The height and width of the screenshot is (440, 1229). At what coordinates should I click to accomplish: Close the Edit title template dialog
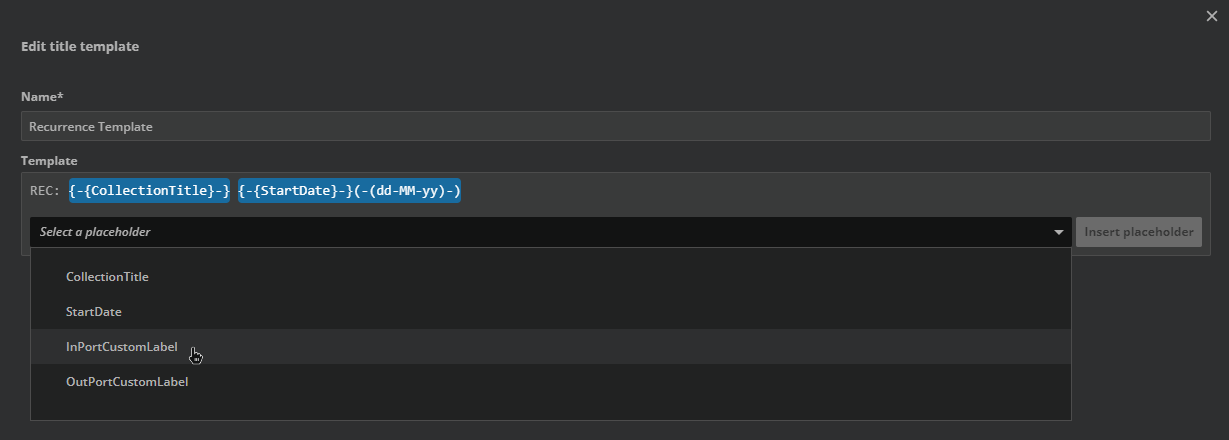tap(1212, 16)
